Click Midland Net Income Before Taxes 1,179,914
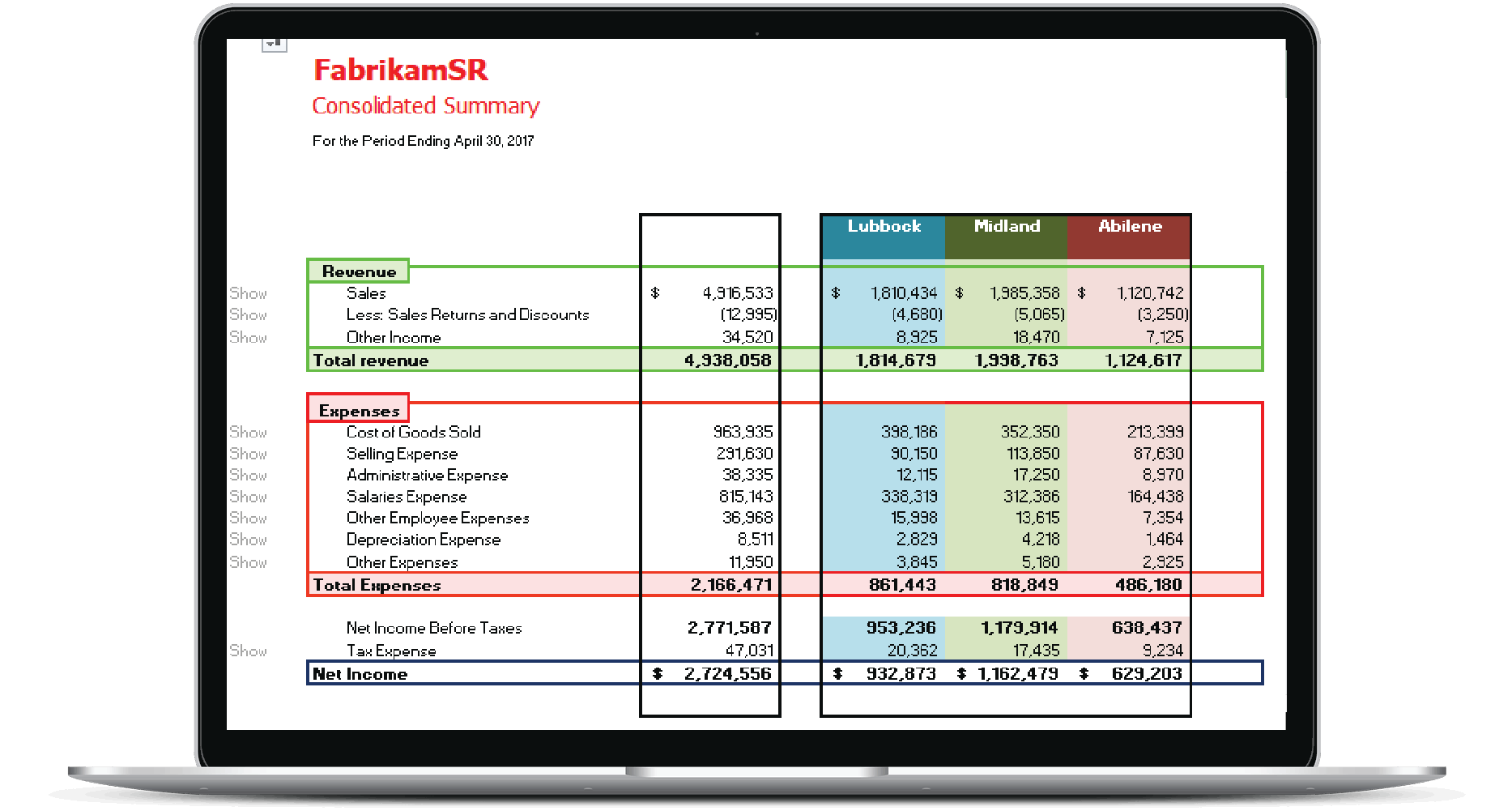 point(1019,628)
